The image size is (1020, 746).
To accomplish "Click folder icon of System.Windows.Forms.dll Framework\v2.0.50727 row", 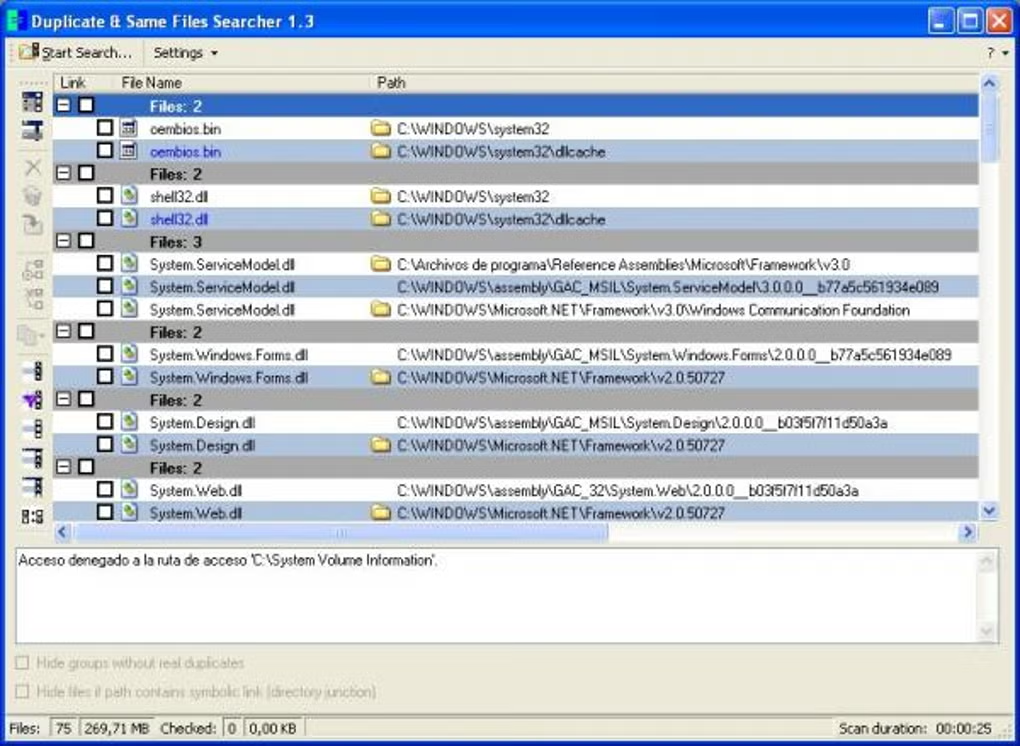I will coord(381,377).
